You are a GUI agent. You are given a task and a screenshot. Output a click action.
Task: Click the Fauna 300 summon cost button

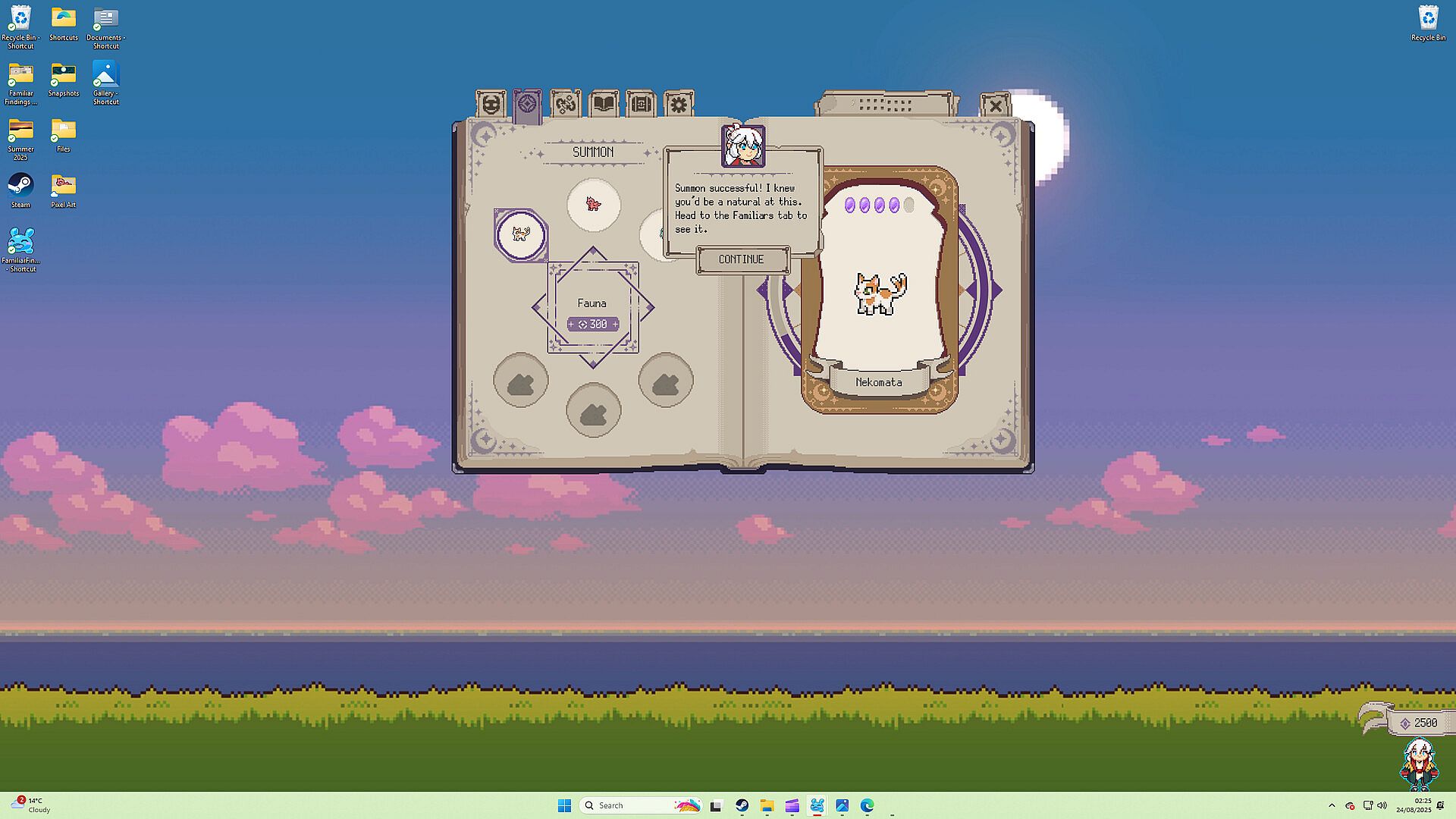(593, 325)
